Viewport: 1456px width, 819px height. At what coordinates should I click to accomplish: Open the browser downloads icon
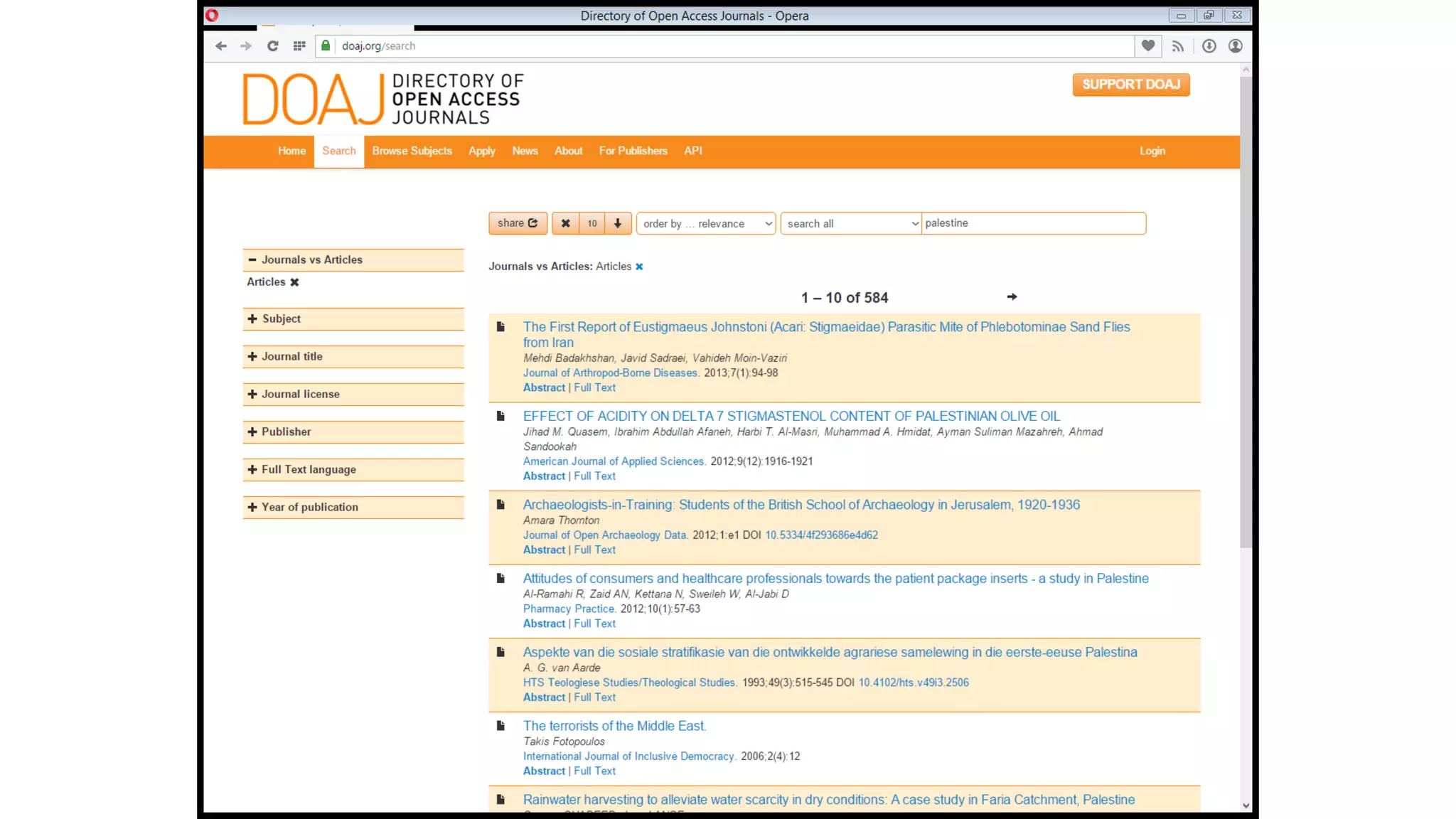tap(1209, 46)
